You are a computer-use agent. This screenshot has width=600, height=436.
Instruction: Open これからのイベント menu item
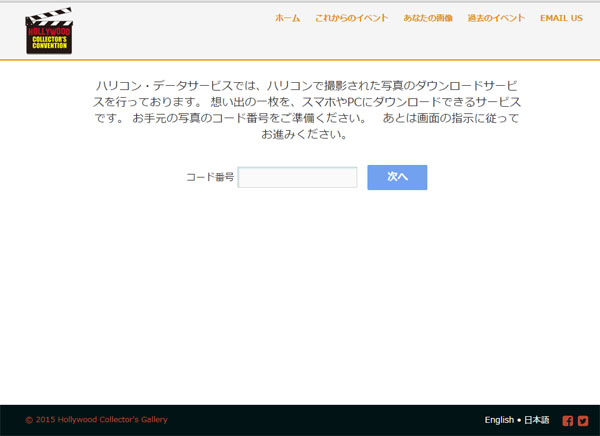(x=351, y=18)
